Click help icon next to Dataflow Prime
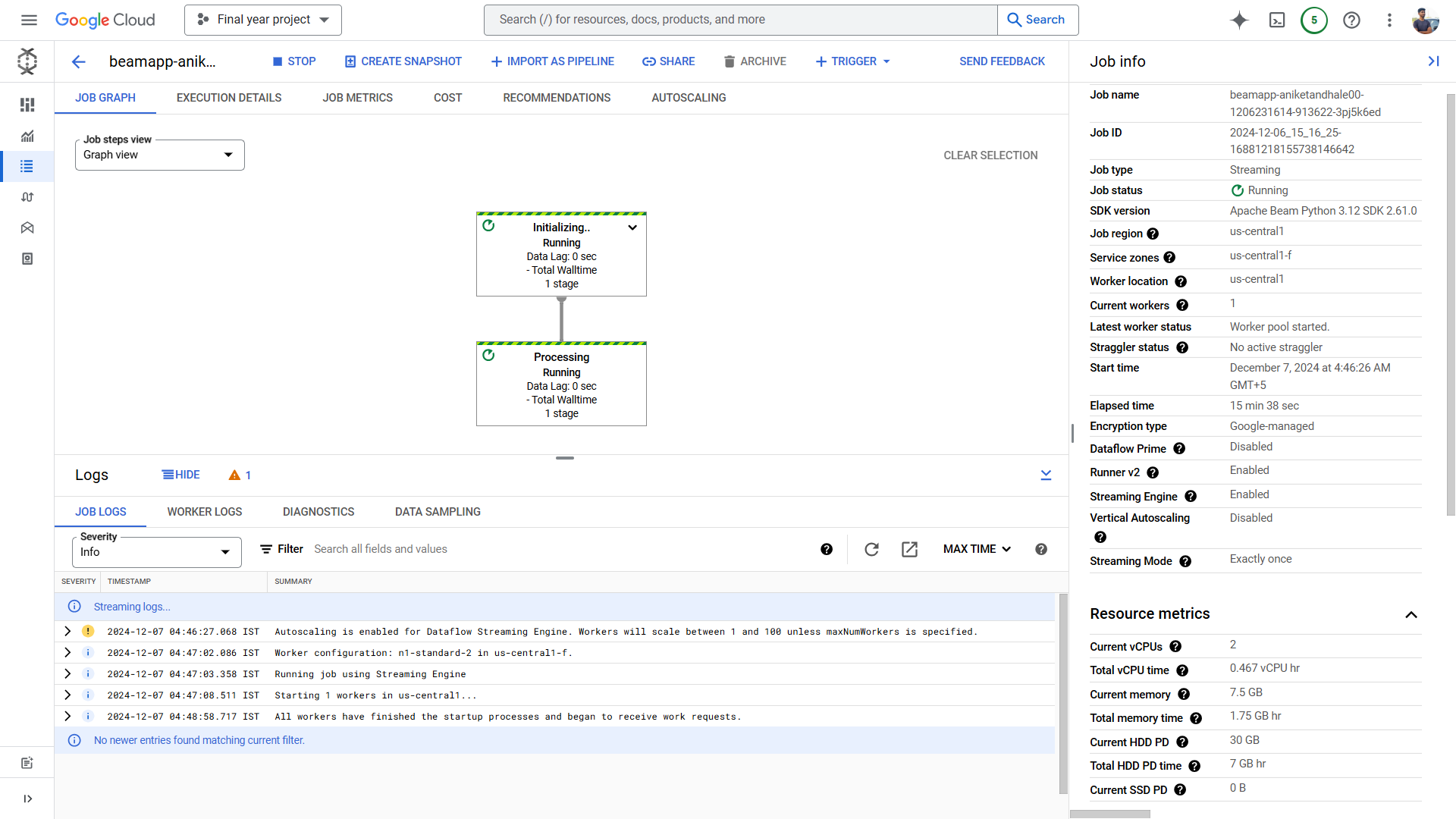This screenshot has width=1456, height=819. click(1179, 449)
